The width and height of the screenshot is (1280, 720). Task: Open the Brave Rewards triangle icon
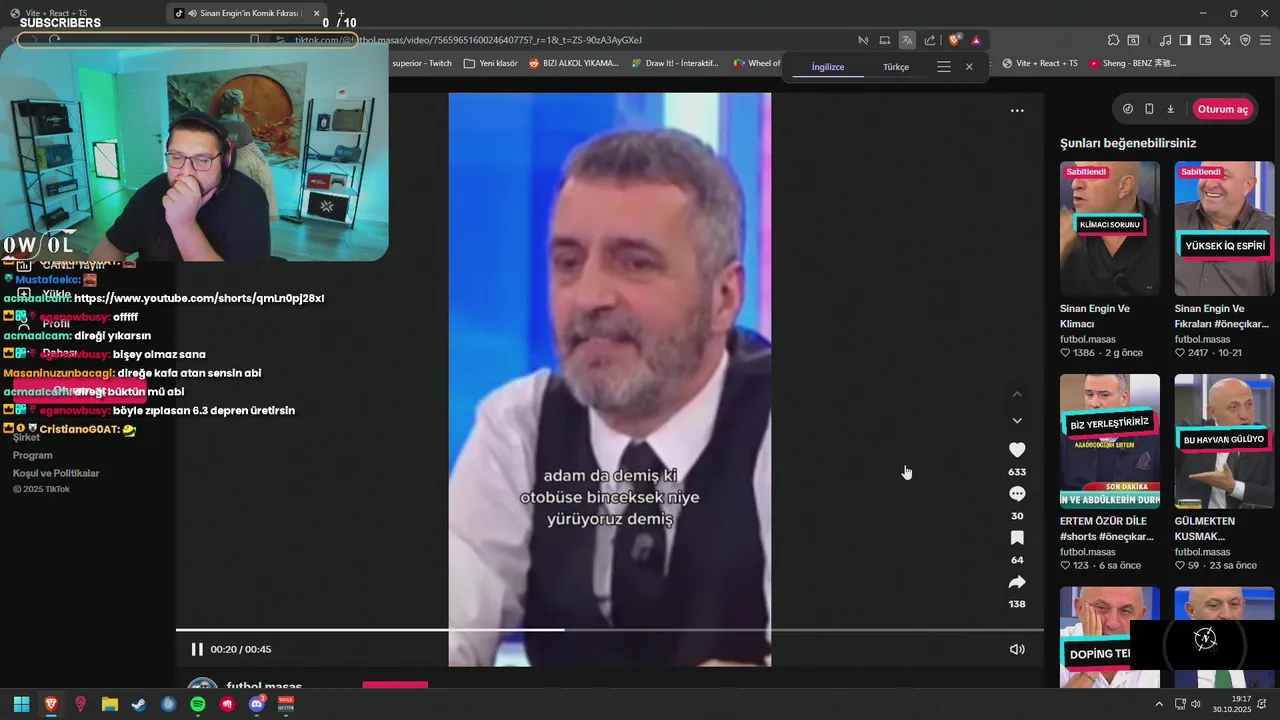(x=976, y=40)
